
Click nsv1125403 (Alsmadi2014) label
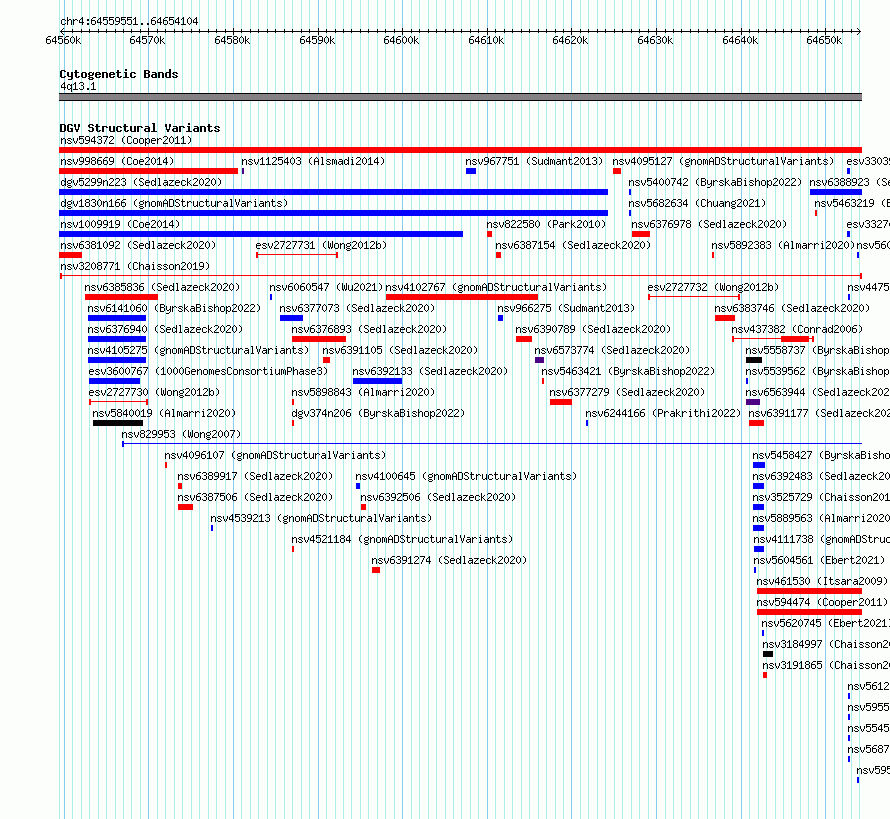click(313, 161)
